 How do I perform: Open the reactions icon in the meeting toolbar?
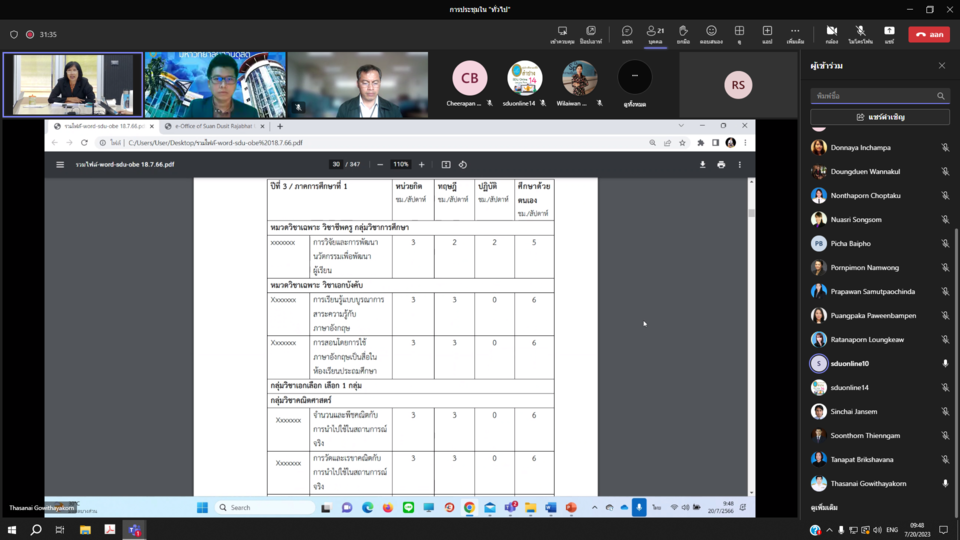[x=711, y=33]
